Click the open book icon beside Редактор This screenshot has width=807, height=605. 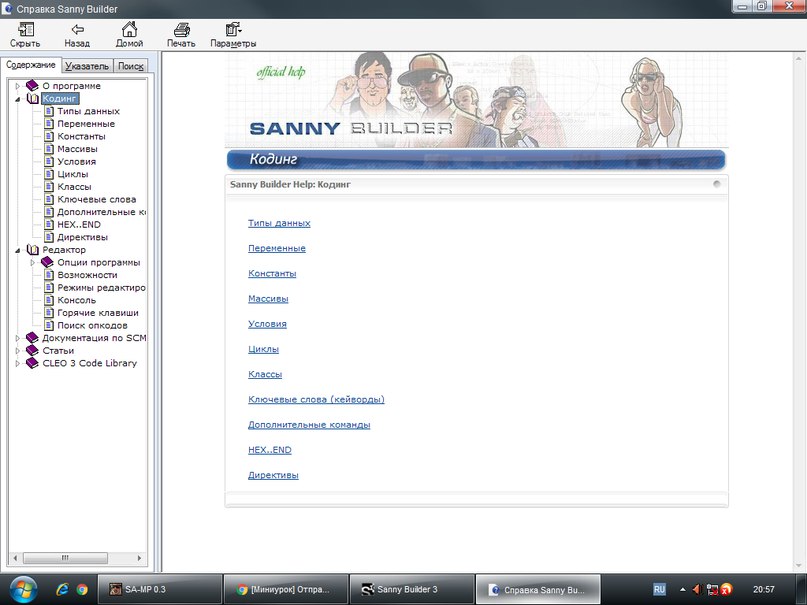click(32, 250)
